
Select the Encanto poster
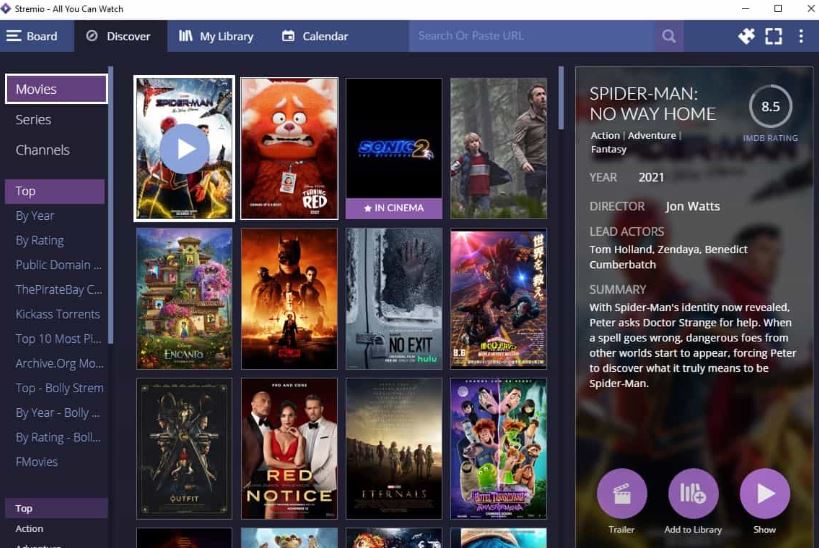(x=184, y=299)
